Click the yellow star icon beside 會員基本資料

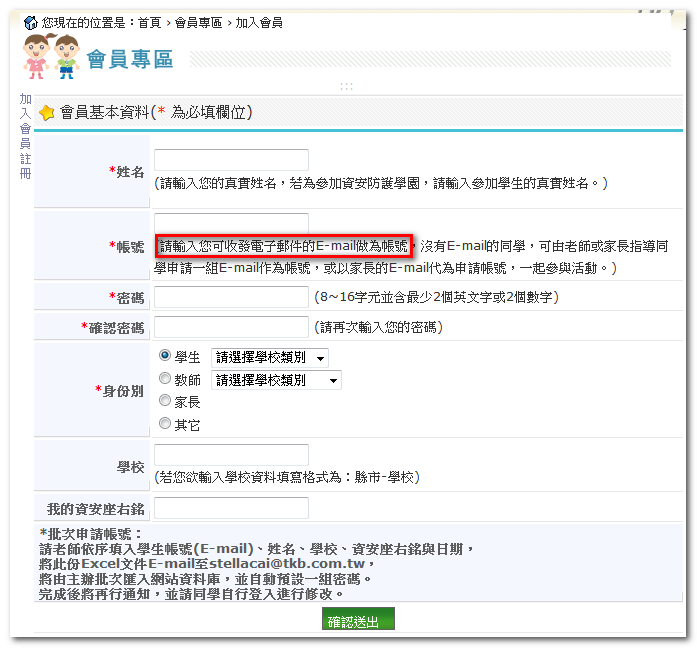click(x=47, y=113)
